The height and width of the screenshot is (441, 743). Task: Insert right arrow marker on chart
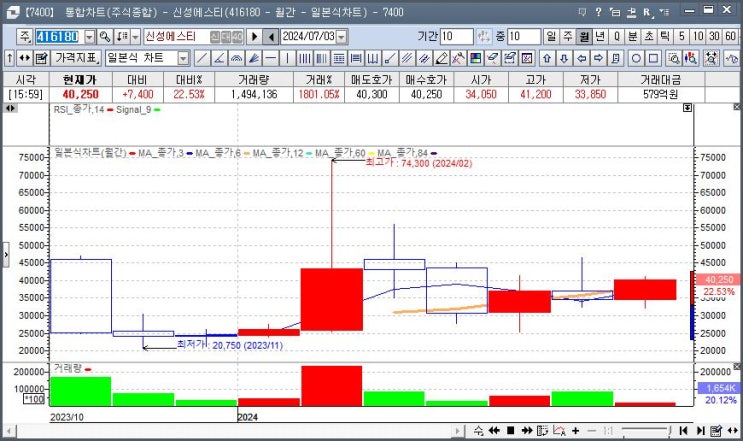point(598,58)
